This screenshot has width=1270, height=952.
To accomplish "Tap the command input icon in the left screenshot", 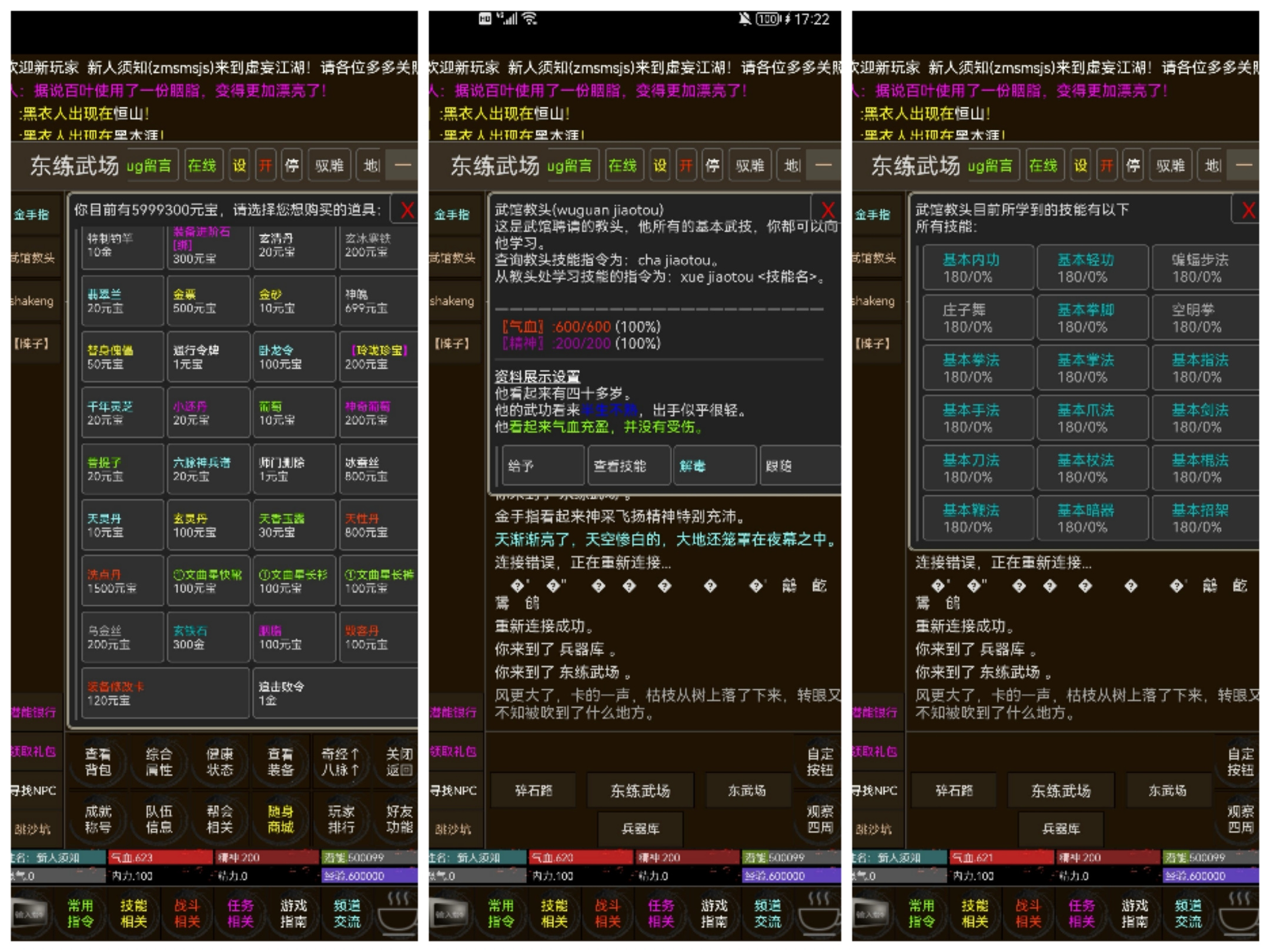I will pos(29,914).
